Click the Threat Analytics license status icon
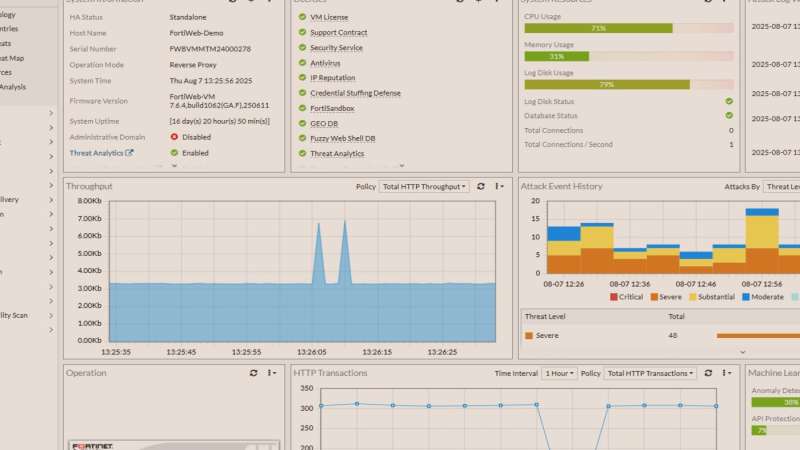Screen dimensions: 800x450 pos(302,153)
